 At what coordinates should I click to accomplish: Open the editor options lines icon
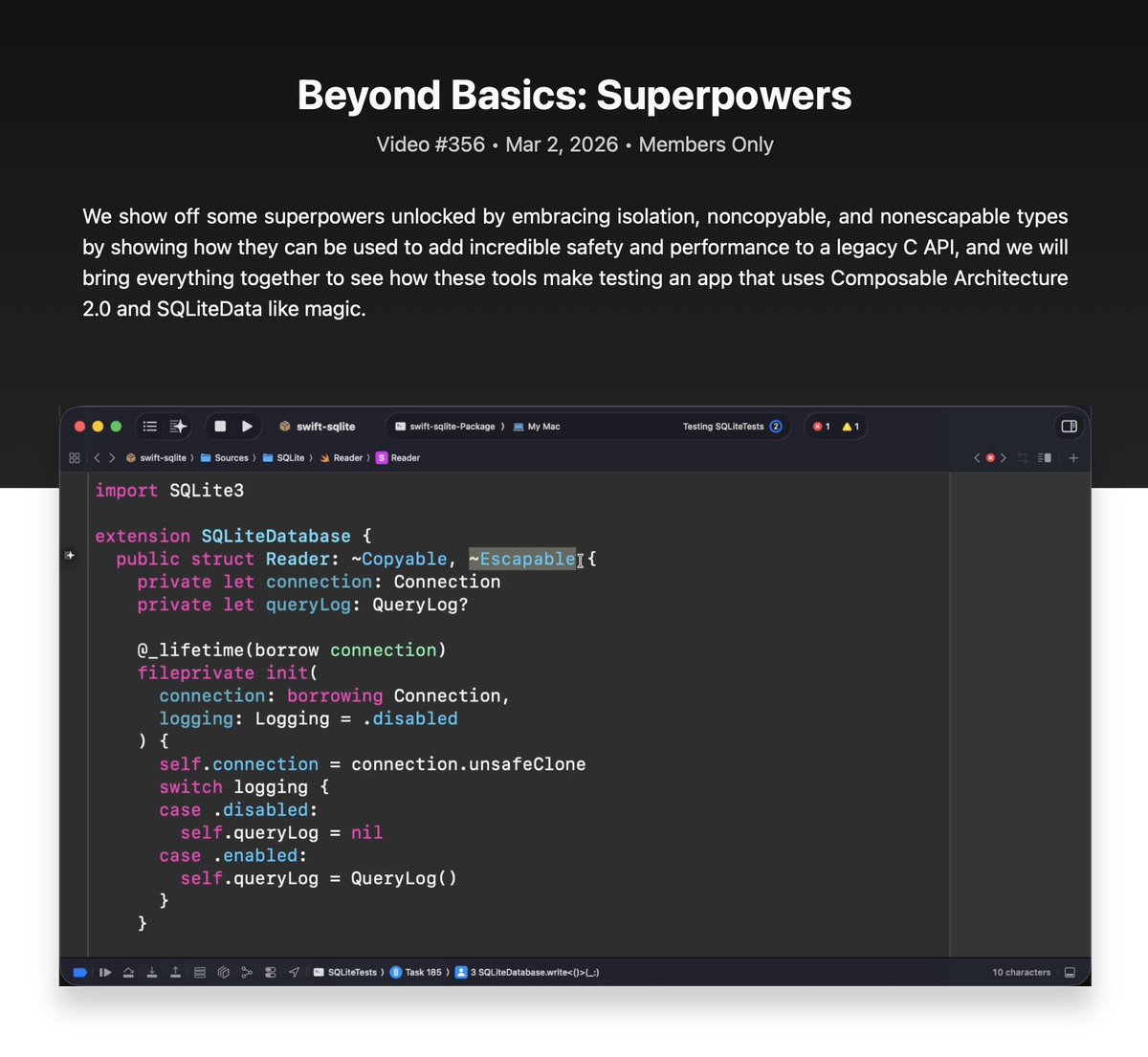[1045, 458]
